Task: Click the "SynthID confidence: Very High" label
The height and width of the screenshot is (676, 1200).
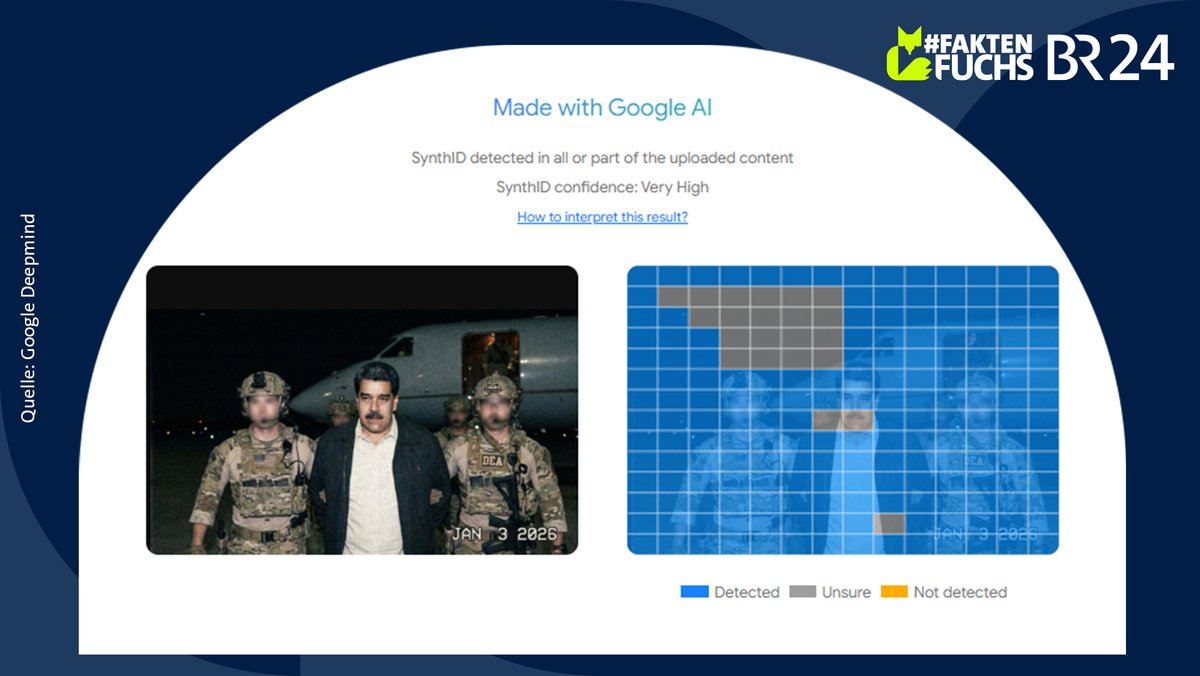Action: (x=602, y=186)
